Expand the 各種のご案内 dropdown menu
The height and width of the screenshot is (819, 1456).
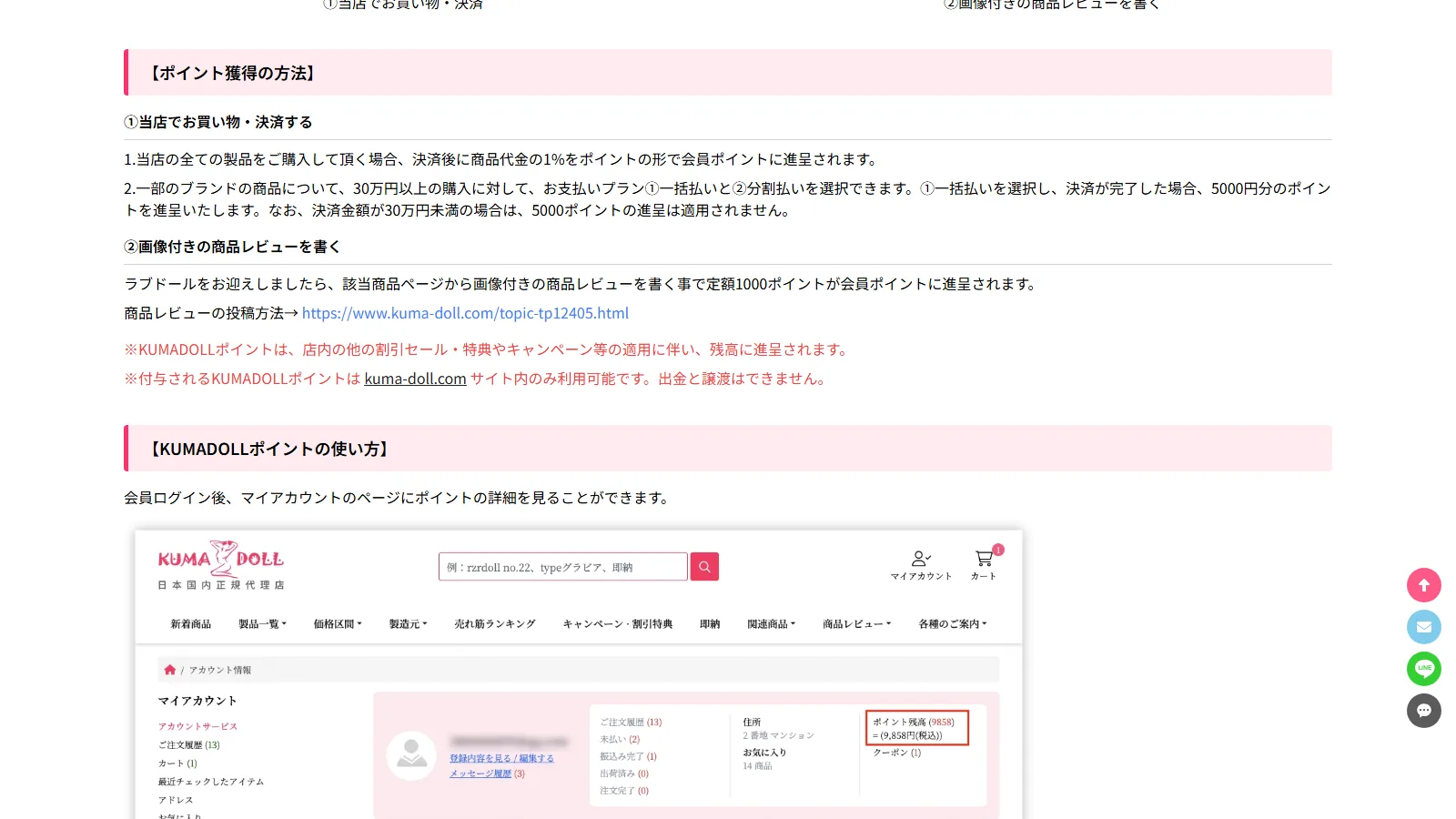[953, 623]
